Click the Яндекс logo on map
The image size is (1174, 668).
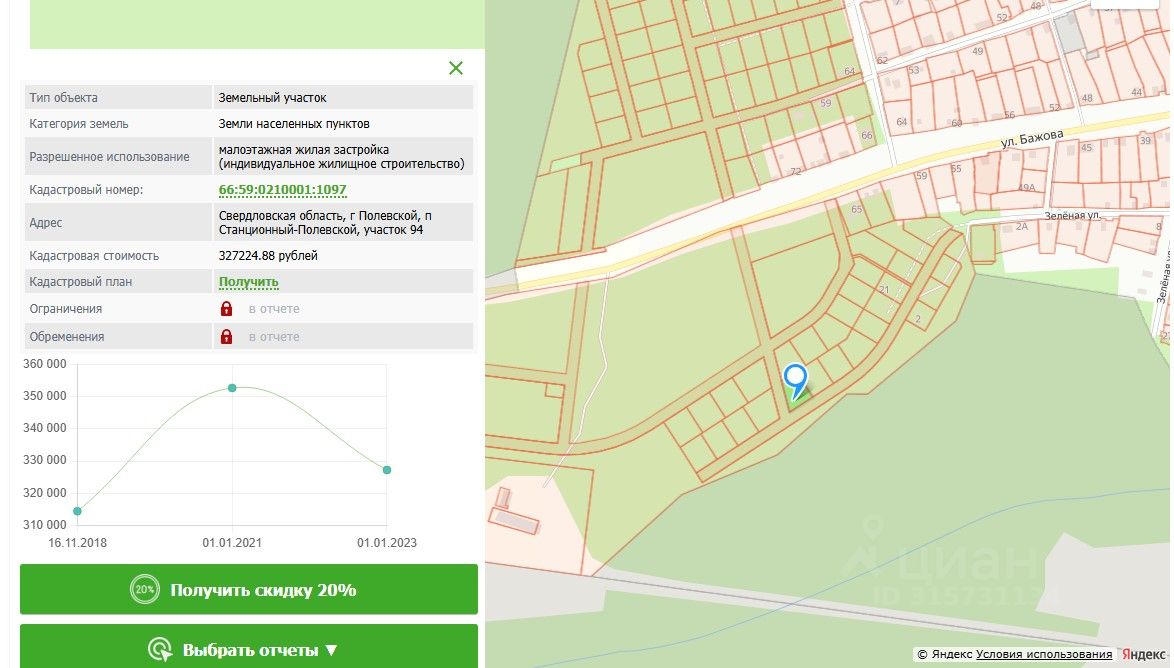(1143, 655)
